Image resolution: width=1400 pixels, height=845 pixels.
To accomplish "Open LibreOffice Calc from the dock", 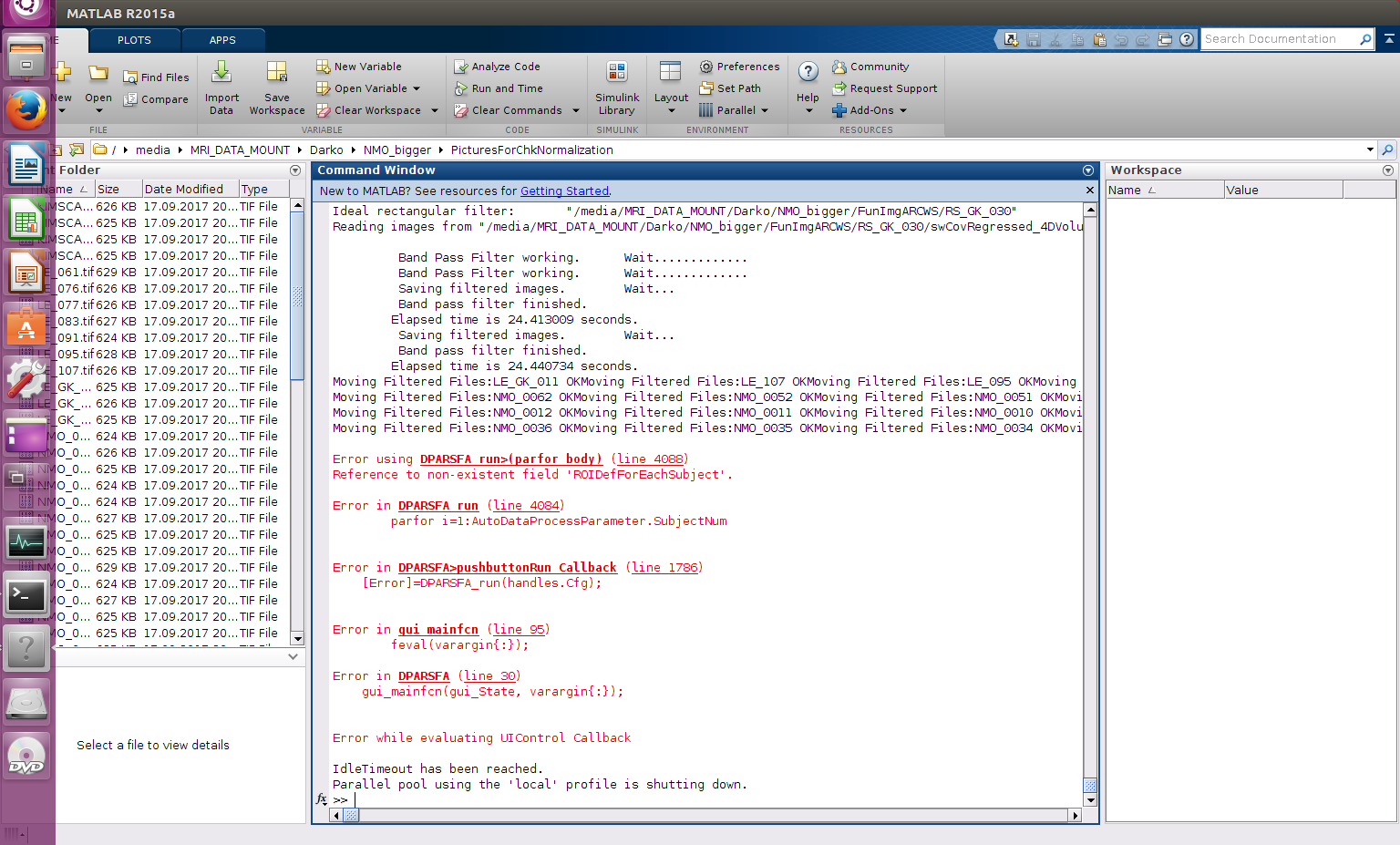I will click(x=26, y=219).
